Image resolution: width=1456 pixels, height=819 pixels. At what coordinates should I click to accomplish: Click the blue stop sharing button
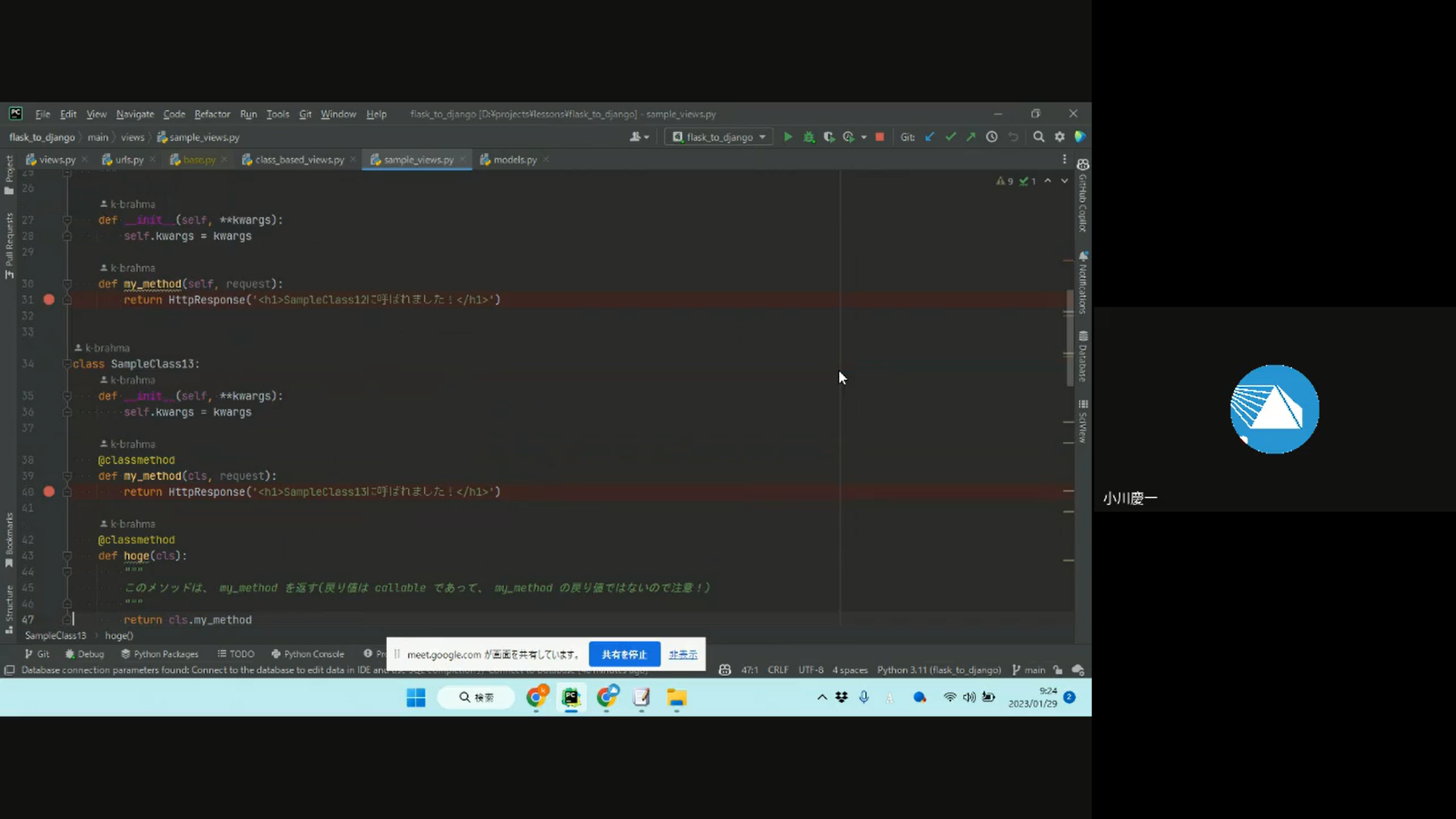624,654
